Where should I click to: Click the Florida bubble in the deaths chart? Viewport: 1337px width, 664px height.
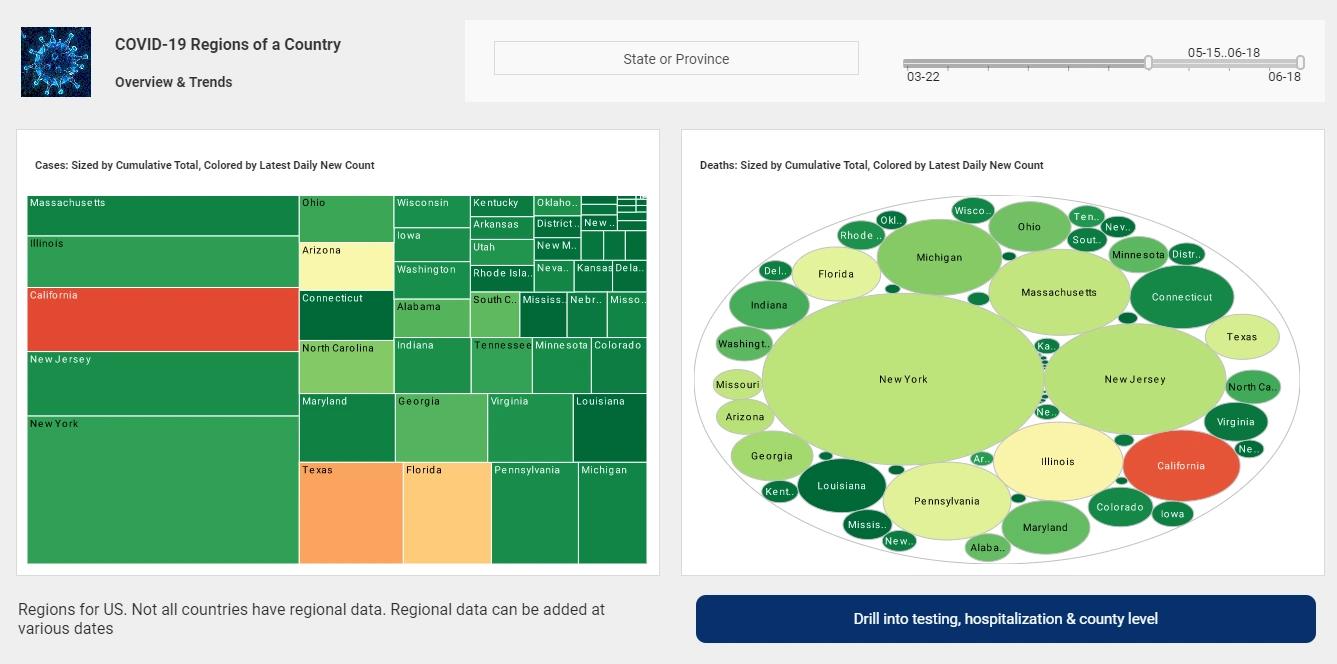(x=837, y=272)
